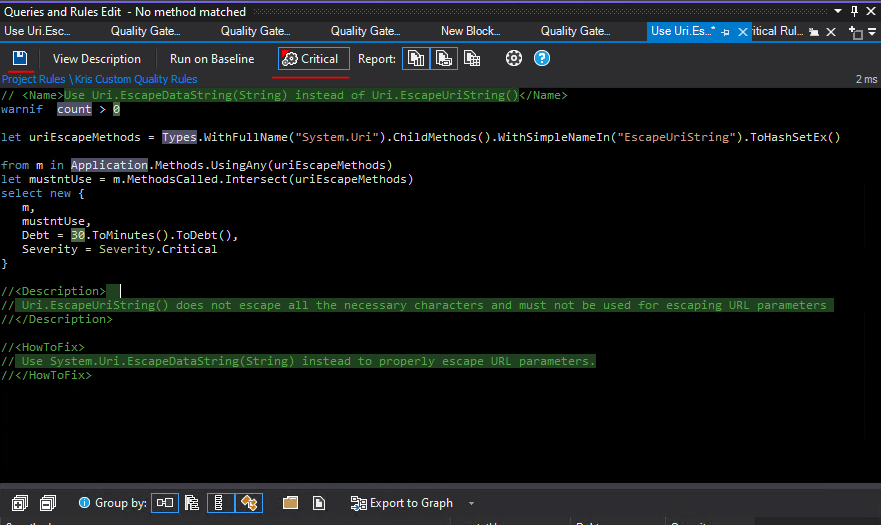The width and height of the screenshot is (881, 525).
Task: Click the icon next to the Critical Rul... tab
Action: (814, 32)
